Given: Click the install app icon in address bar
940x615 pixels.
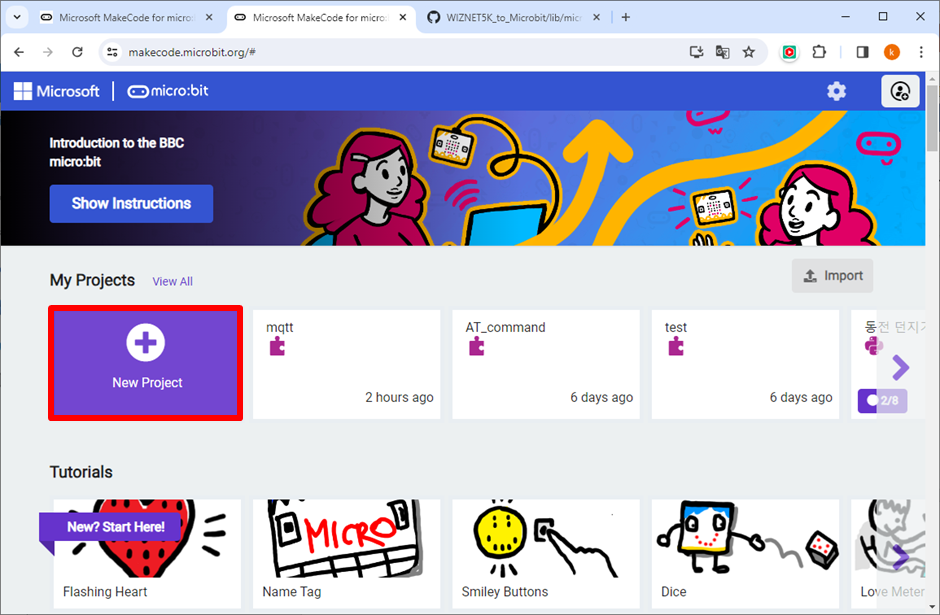Looking at the screenshot, I should point(696,52).
